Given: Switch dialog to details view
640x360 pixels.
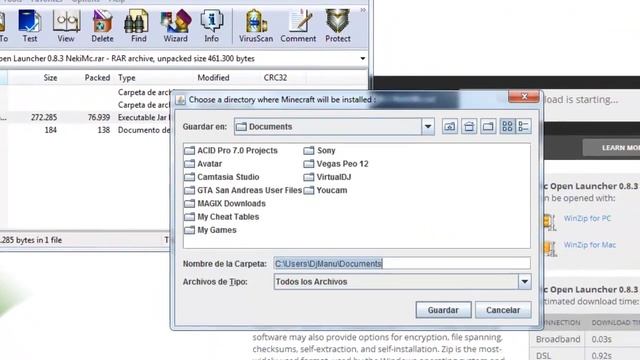Looking at the screenshot, I should tap(523, 127).
